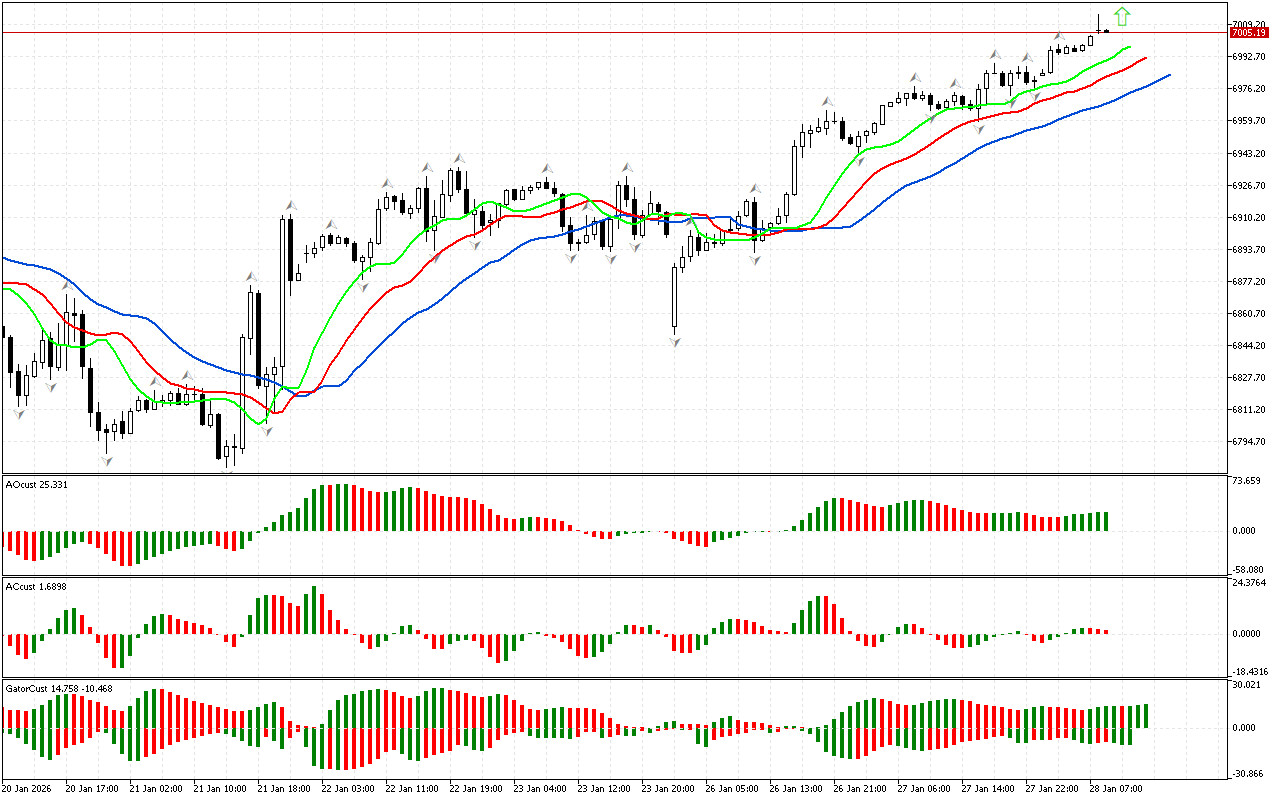Viewport: 1280px width, 800px height.
Task: Click the up fractal above the 21 Jan 18:00 tall candle
Action: click(291, 206)
